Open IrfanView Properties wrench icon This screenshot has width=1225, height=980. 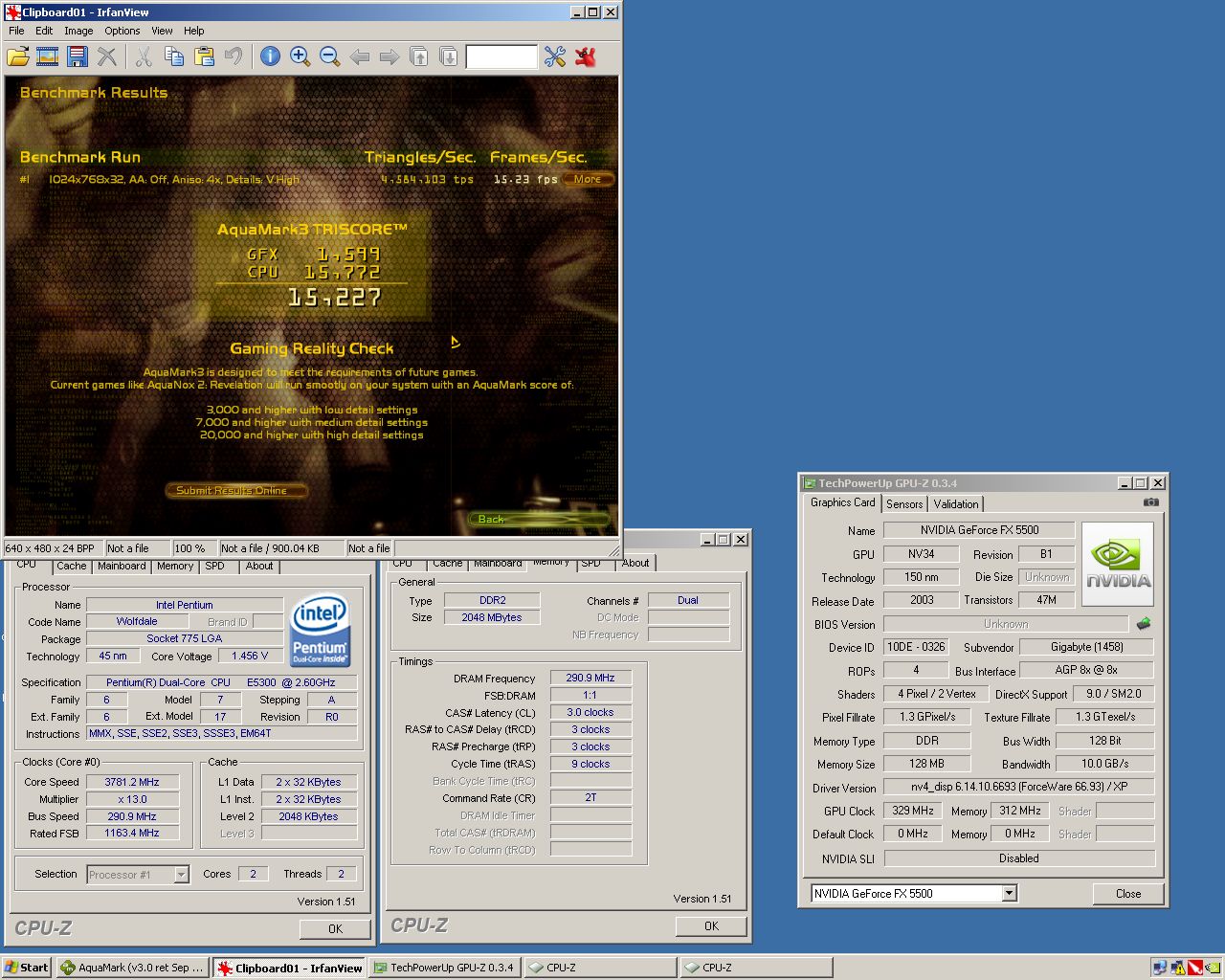tap(555, 56)
